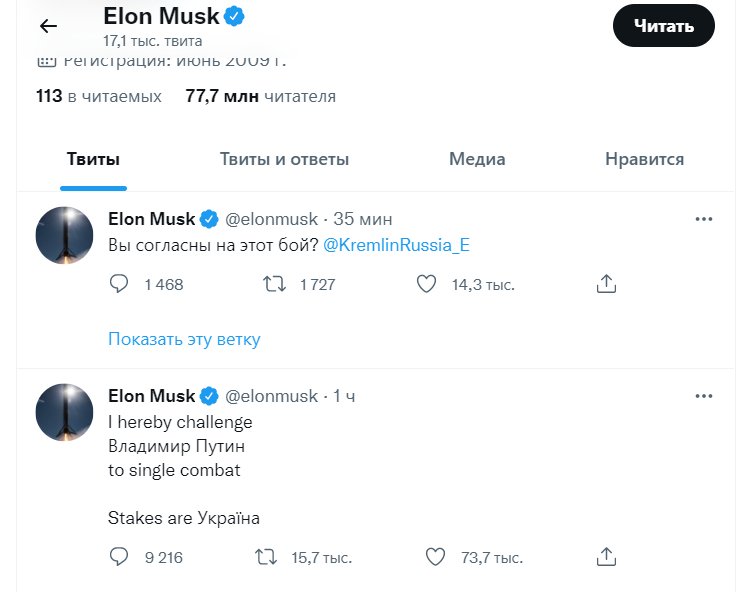Open the @KremlinRussia_E mention link
This screenshot has height=592, width=737.
(397, 245)
